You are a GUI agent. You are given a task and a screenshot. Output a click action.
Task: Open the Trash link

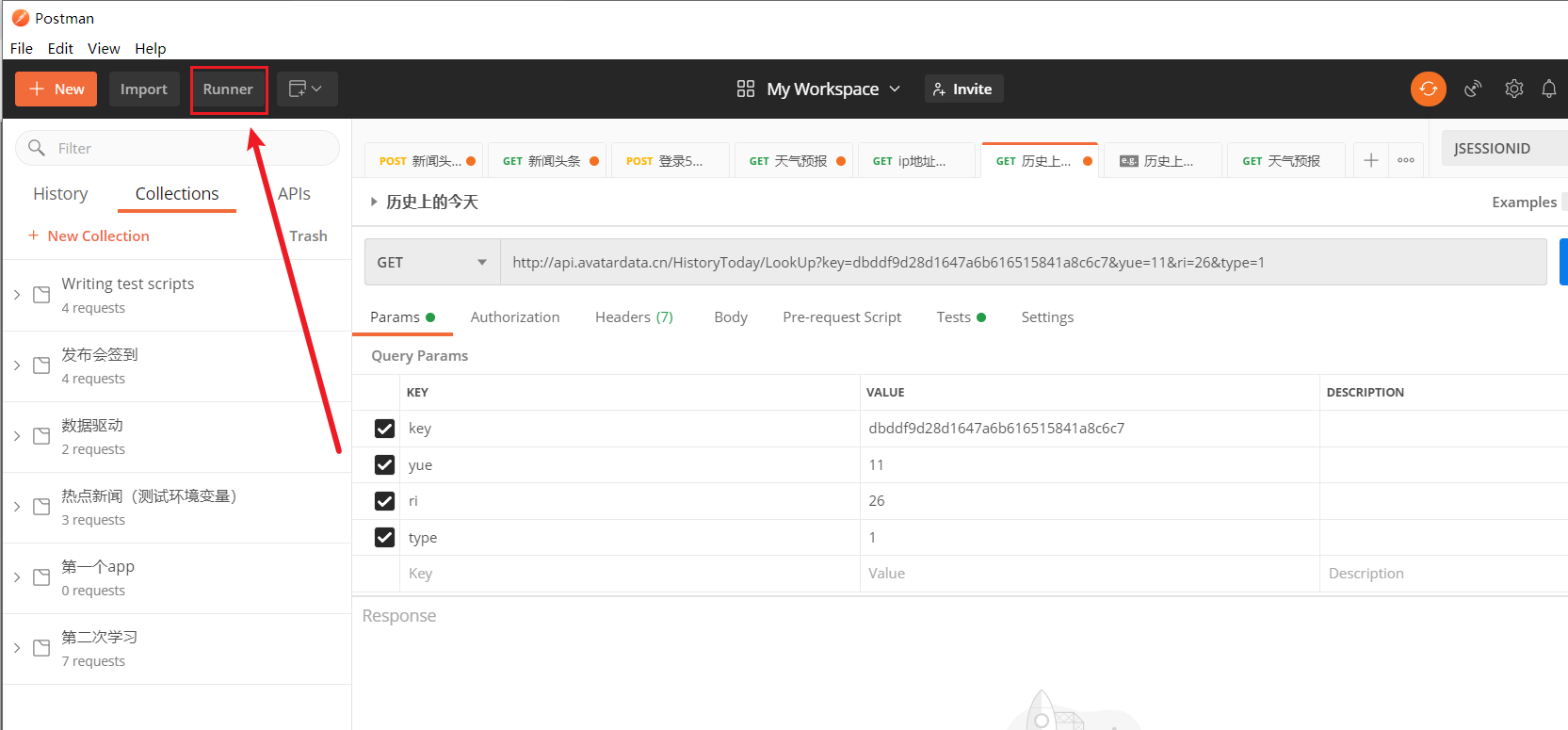308,235
